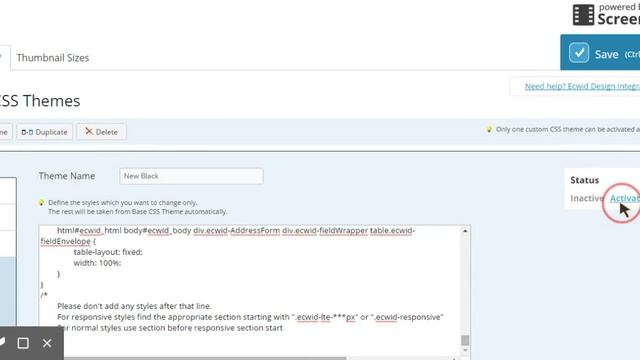Open the Ecwid Design help link

click(x=582, y=86)
